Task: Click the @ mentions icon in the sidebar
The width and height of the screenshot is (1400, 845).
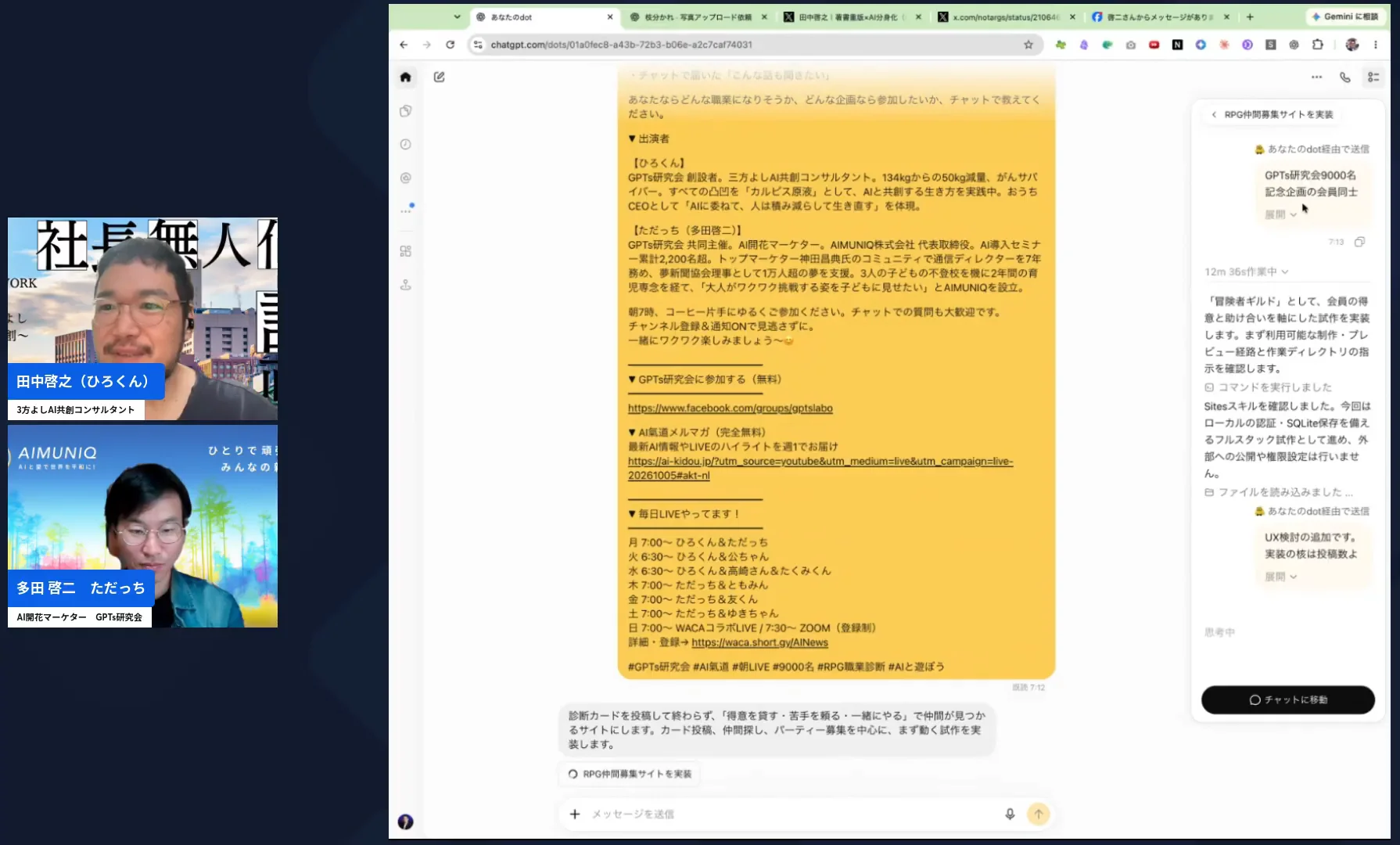Action: tap(405, 178)
